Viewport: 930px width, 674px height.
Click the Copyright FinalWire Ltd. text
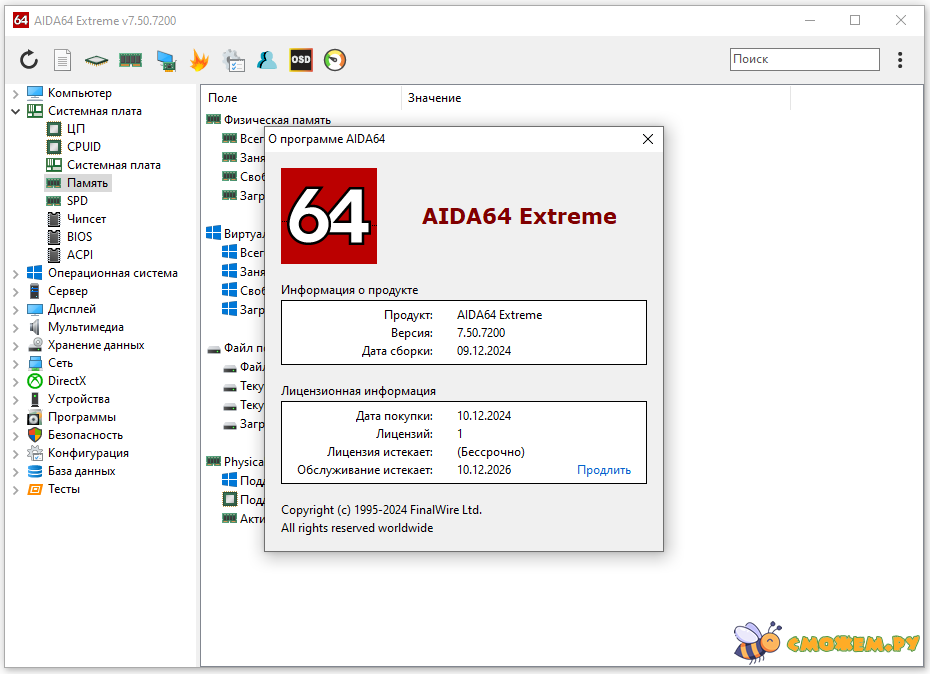coord(381,510)
